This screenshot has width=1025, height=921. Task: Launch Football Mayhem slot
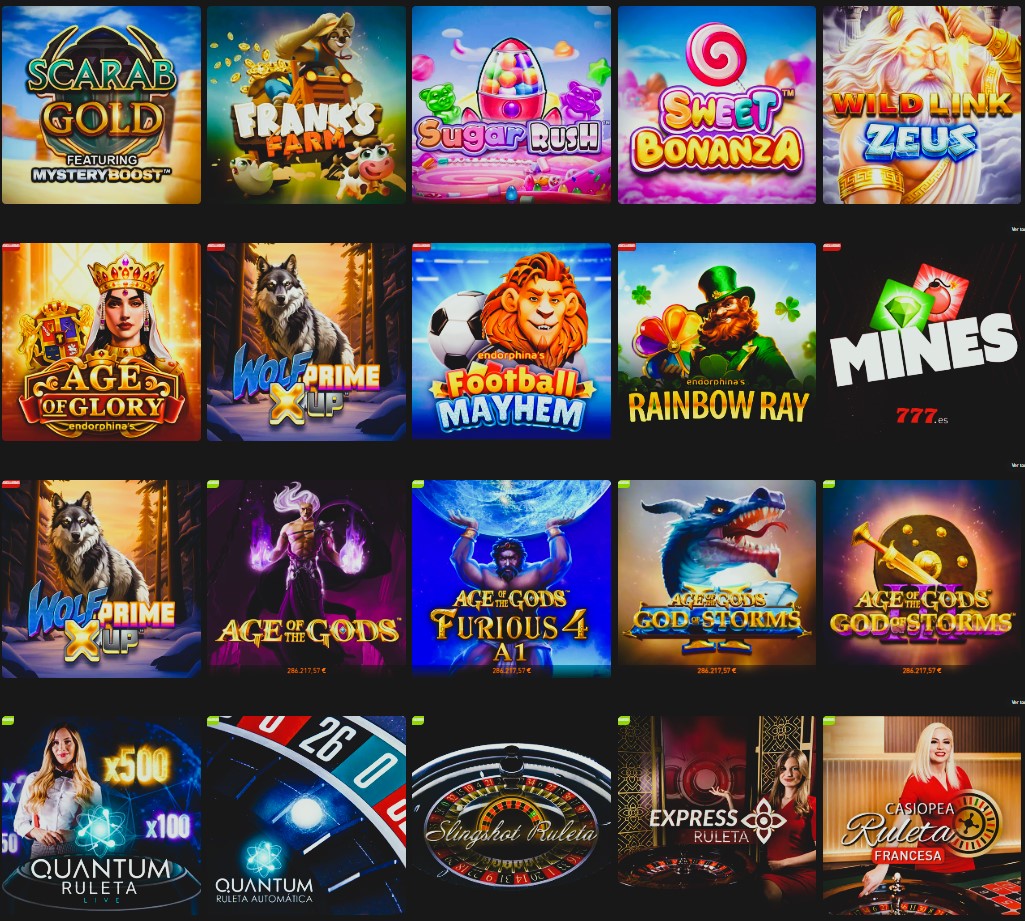coord(512,342)
